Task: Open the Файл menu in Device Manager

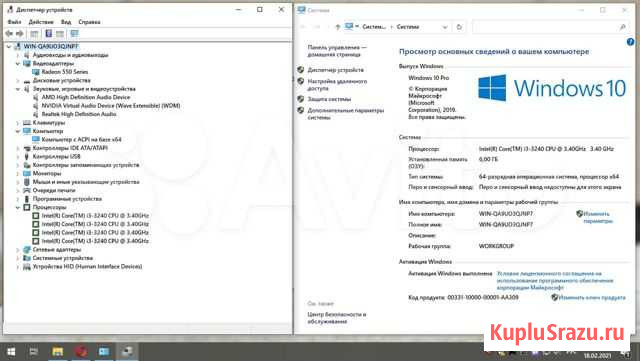Action: (x=14, y=22)
